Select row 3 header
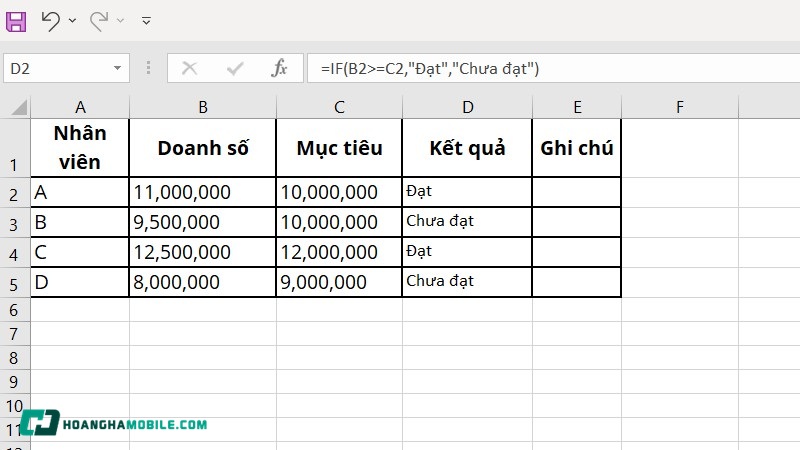800x450 pixels. pyautogui.click(x=15, y=222)
